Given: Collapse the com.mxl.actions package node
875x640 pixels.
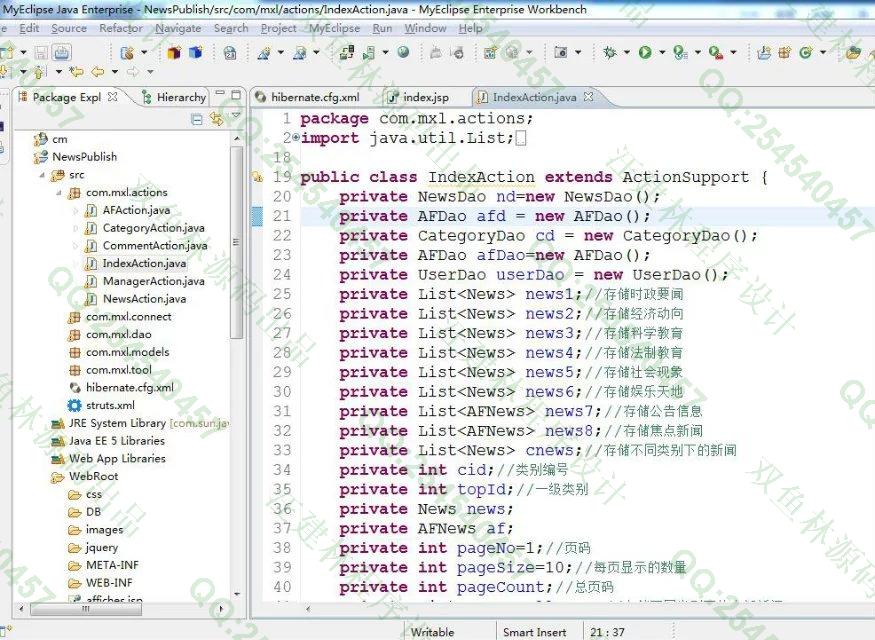Looking at the screenshot, I should click(59, 193).
